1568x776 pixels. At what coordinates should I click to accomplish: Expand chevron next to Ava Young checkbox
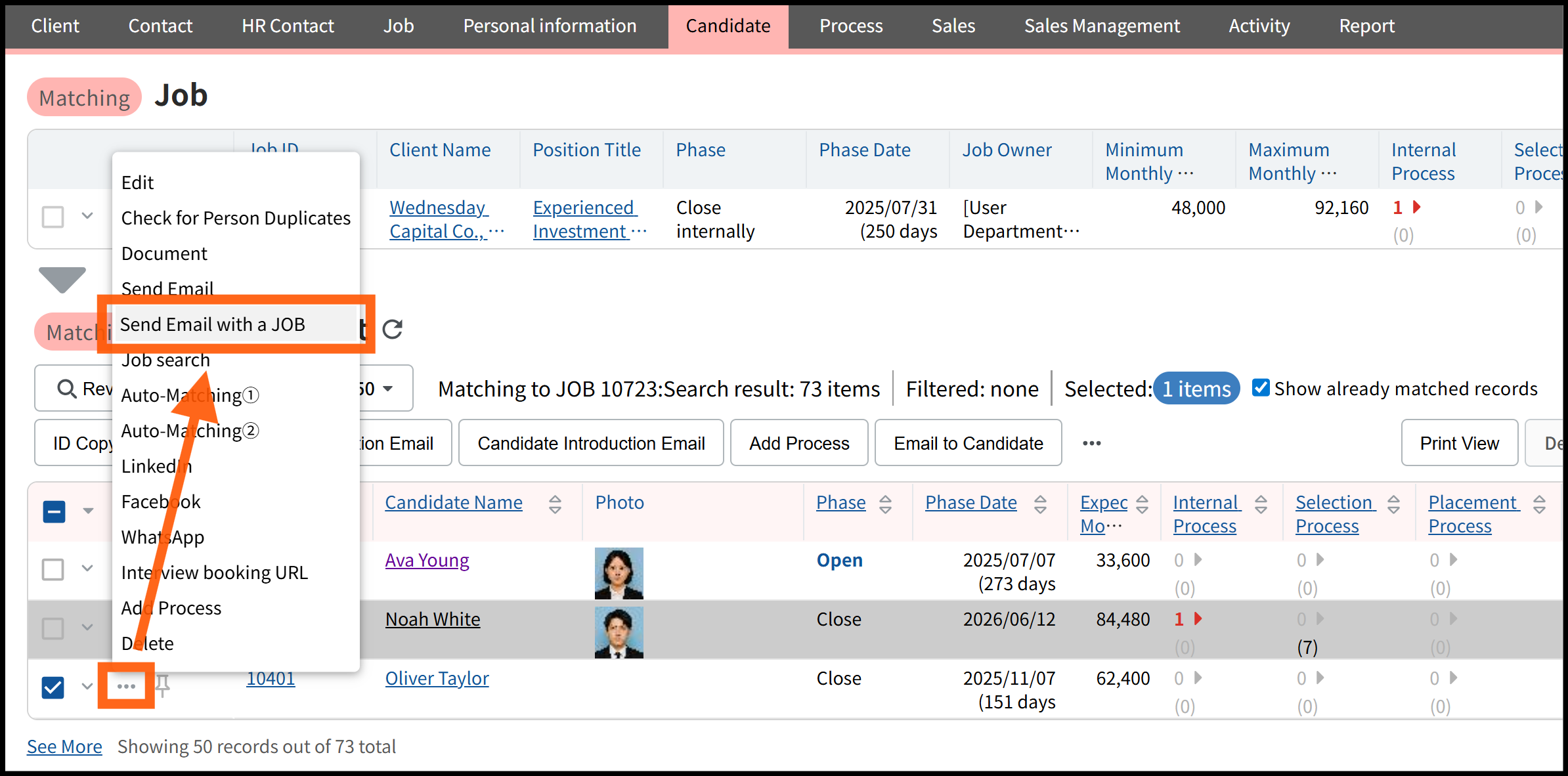pyautogui.click(x=87, y=568)
